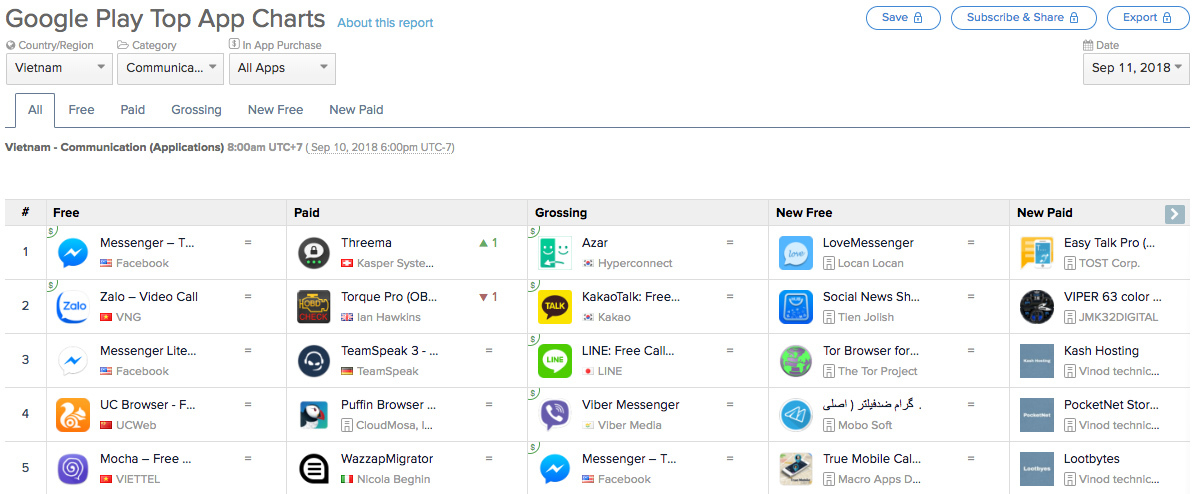The width and height of the screenshot is (1204, 494).
Task: Select the Paid tab
Action: [132, 110]
